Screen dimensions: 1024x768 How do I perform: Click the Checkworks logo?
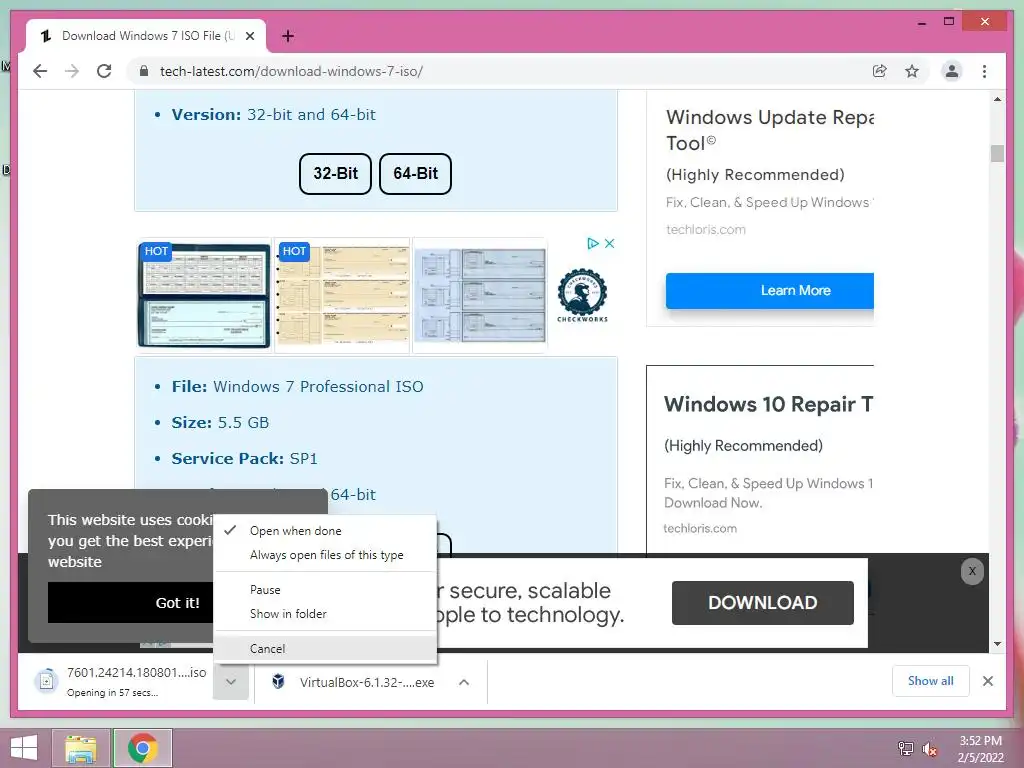click(x=582, y=295)
